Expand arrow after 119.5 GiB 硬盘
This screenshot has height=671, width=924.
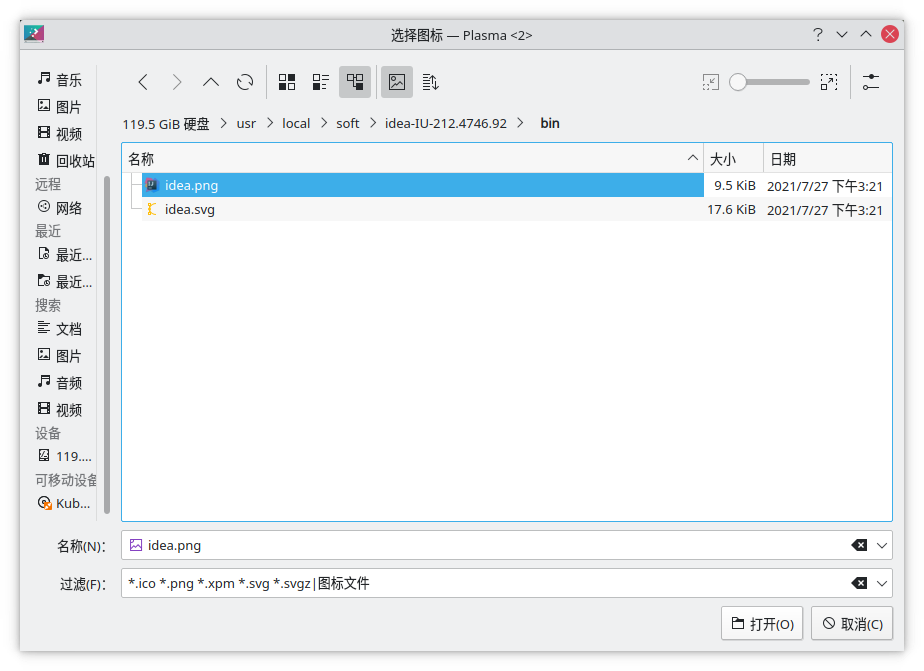click(224, 123)
